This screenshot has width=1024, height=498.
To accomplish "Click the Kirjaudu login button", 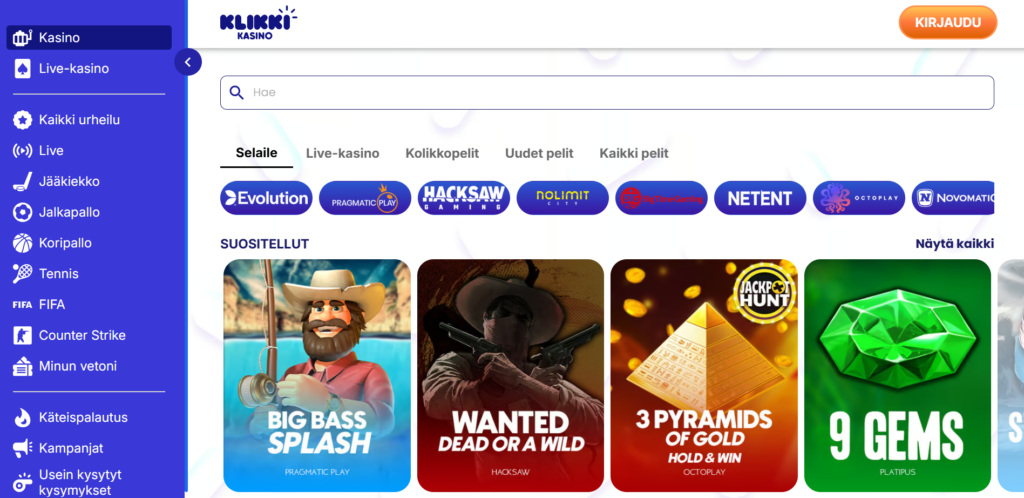I will tap(948, 22).
